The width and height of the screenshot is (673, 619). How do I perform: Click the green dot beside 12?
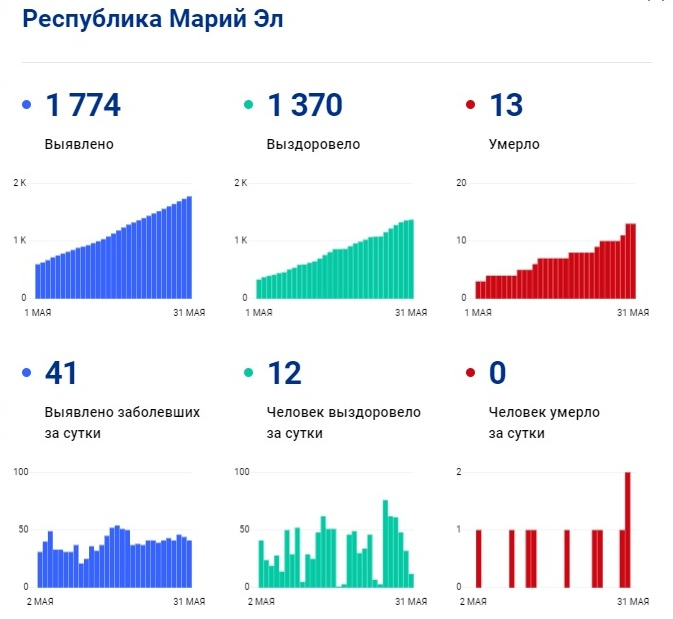[248, 374]
